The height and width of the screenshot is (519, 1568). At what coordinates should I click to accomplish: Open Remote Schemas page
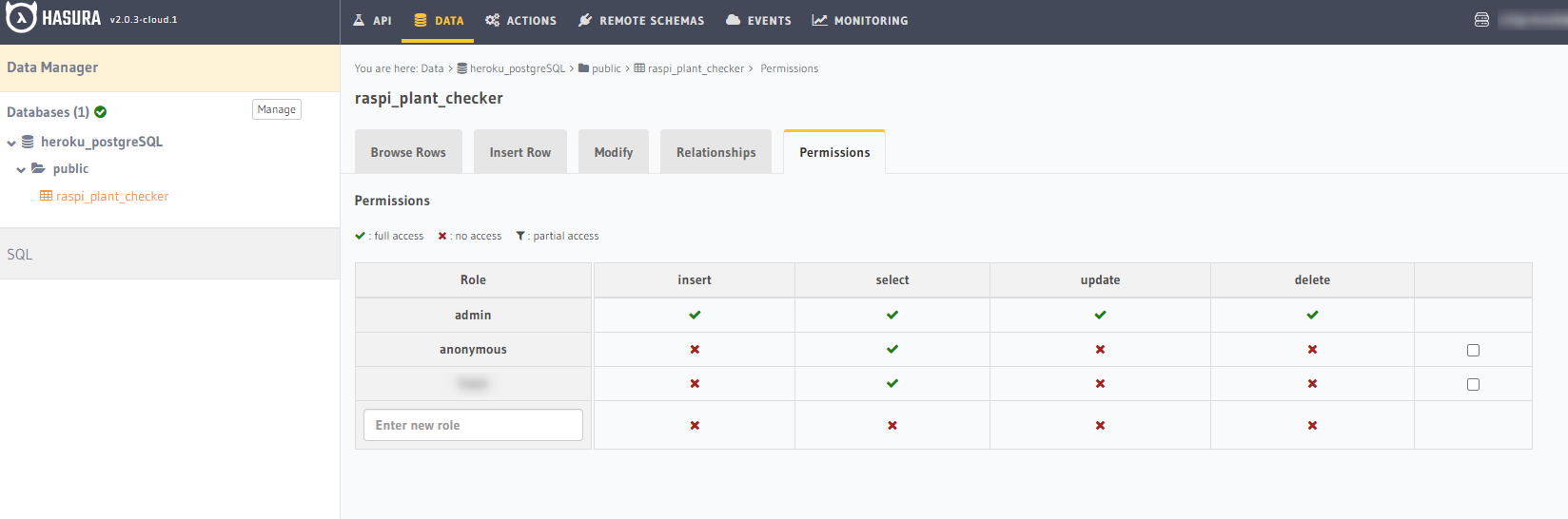coord(641,20)
